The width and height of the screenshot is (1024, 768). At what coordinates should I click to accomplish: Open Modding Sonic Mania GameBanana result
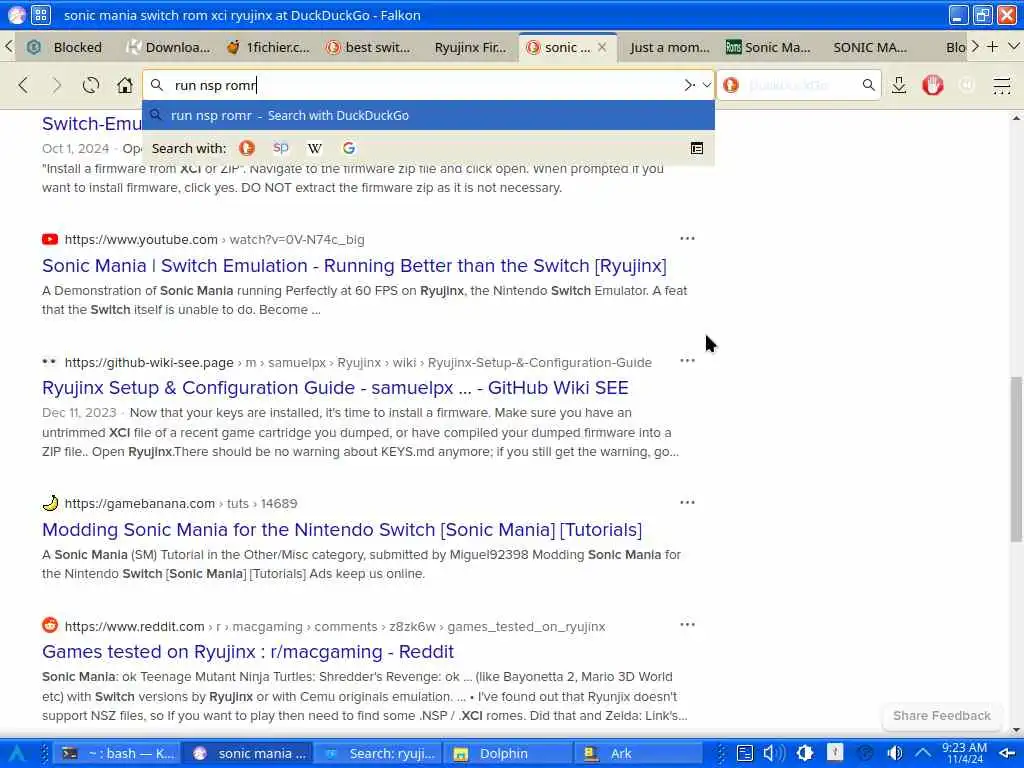pos(342,530)
